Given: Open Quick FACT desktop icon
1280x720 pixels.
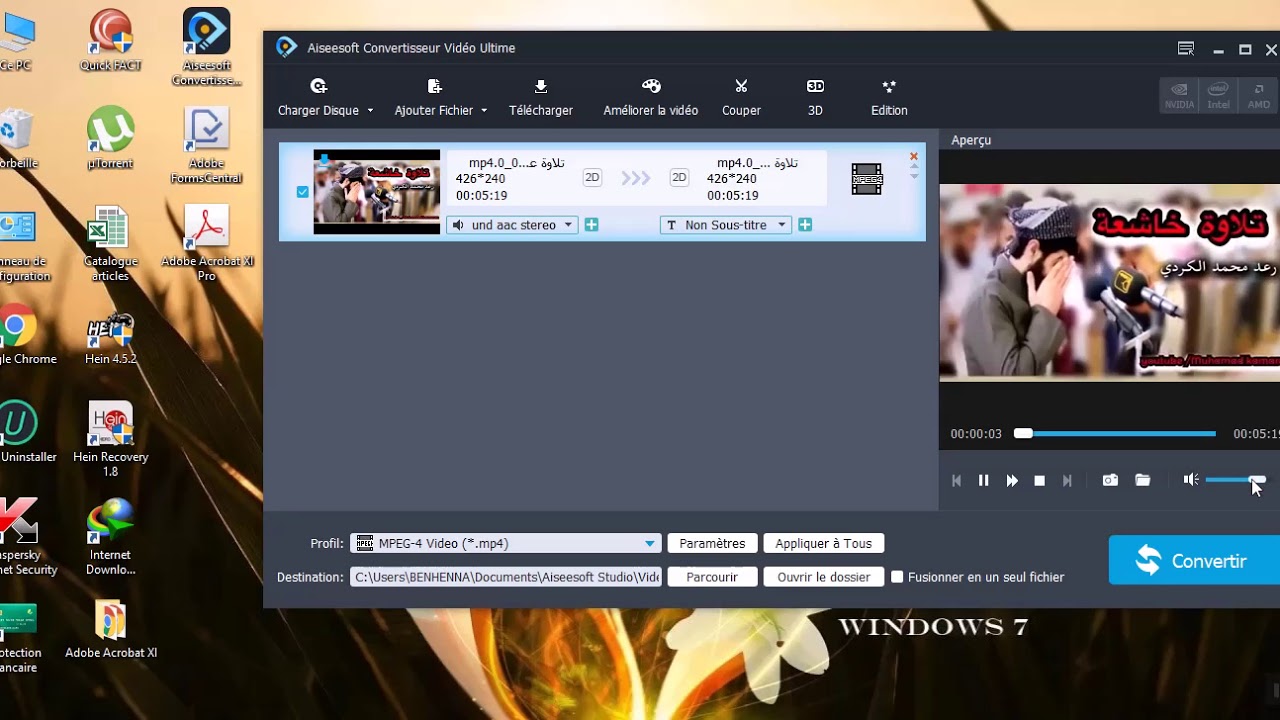Looking at the screenshot, I should click(110, 40).
